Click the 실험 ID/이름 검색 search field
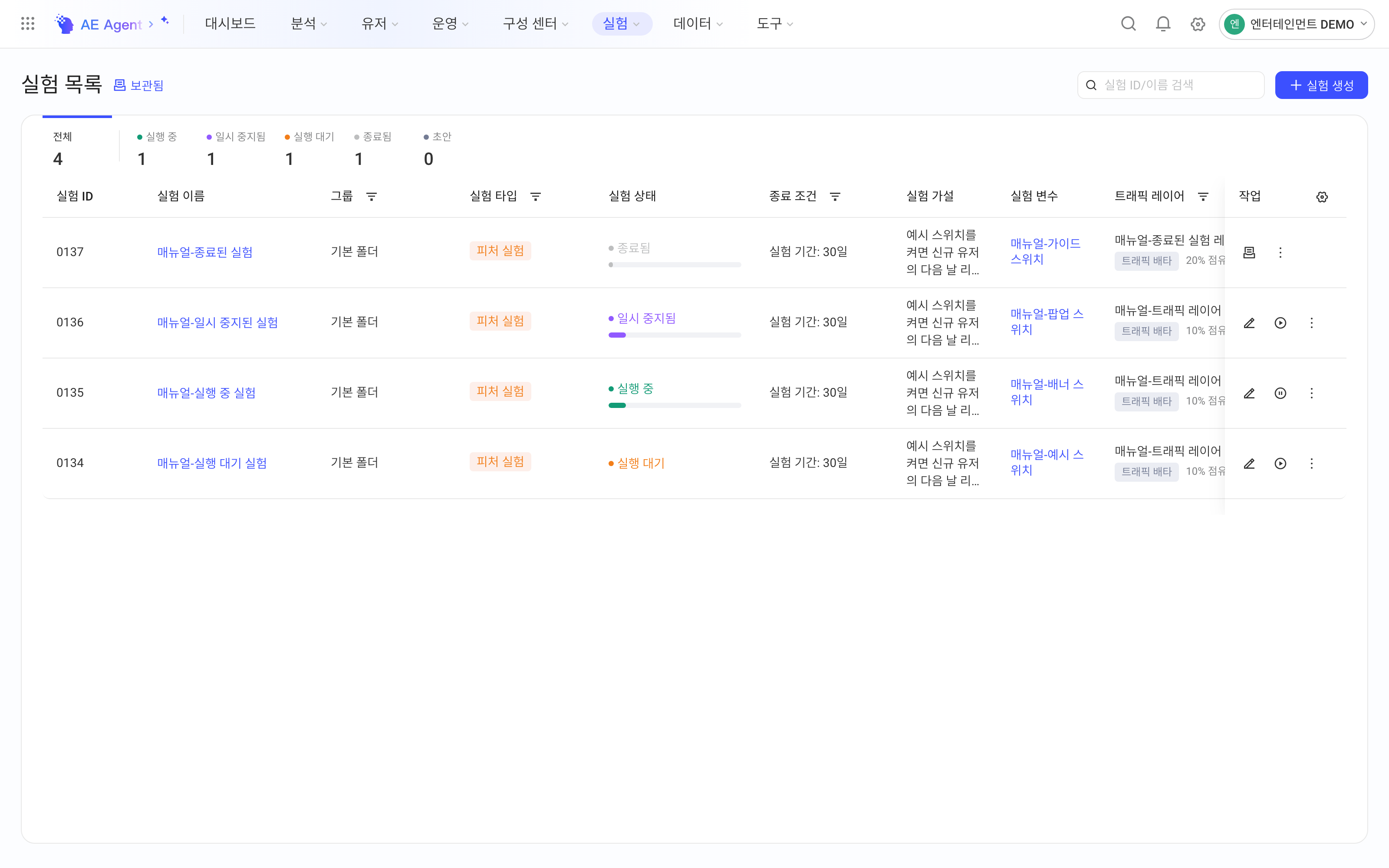 point(1170,85)
